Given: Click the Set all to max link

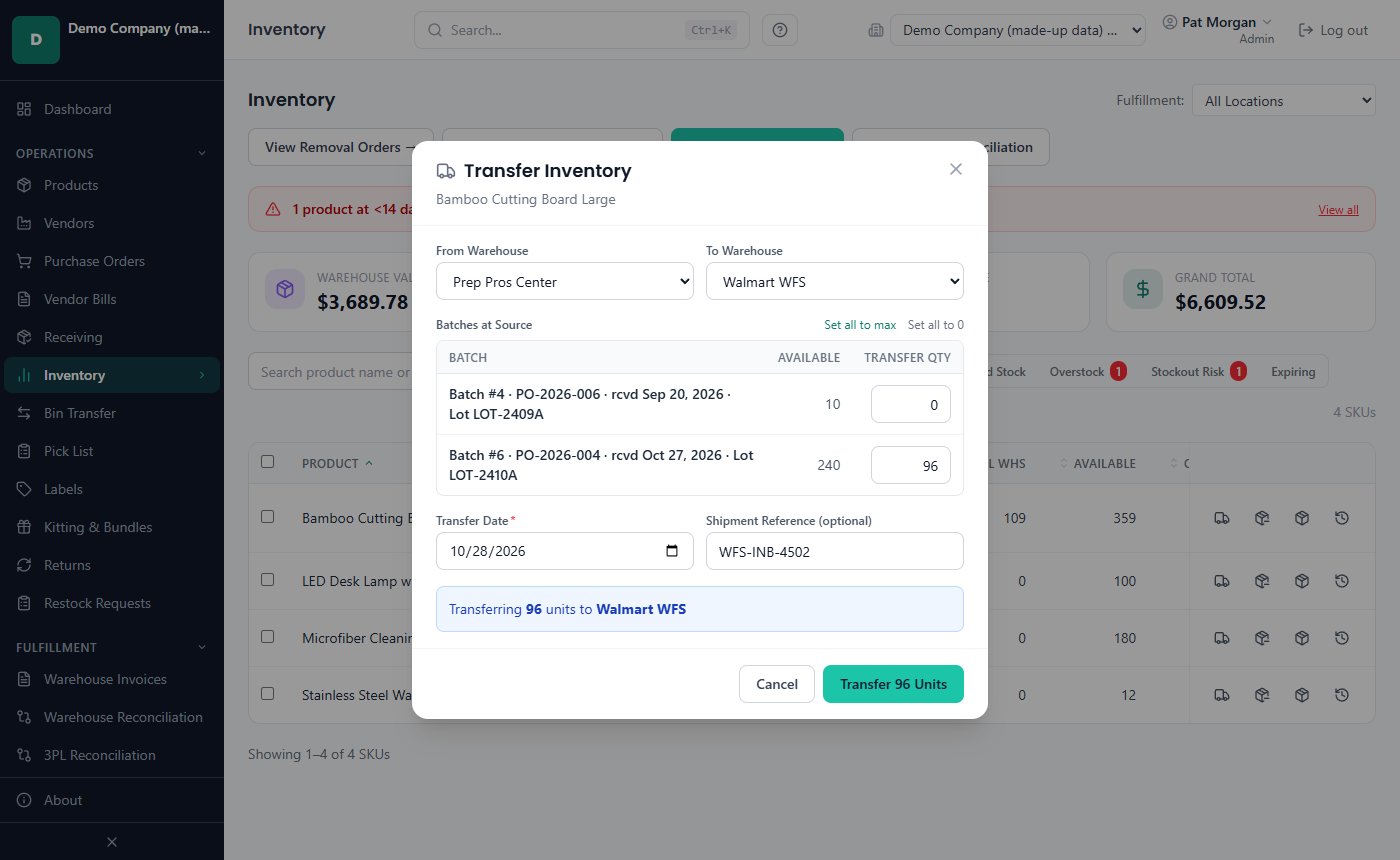Looking at the screenshot, I should (x=860, y=325).
